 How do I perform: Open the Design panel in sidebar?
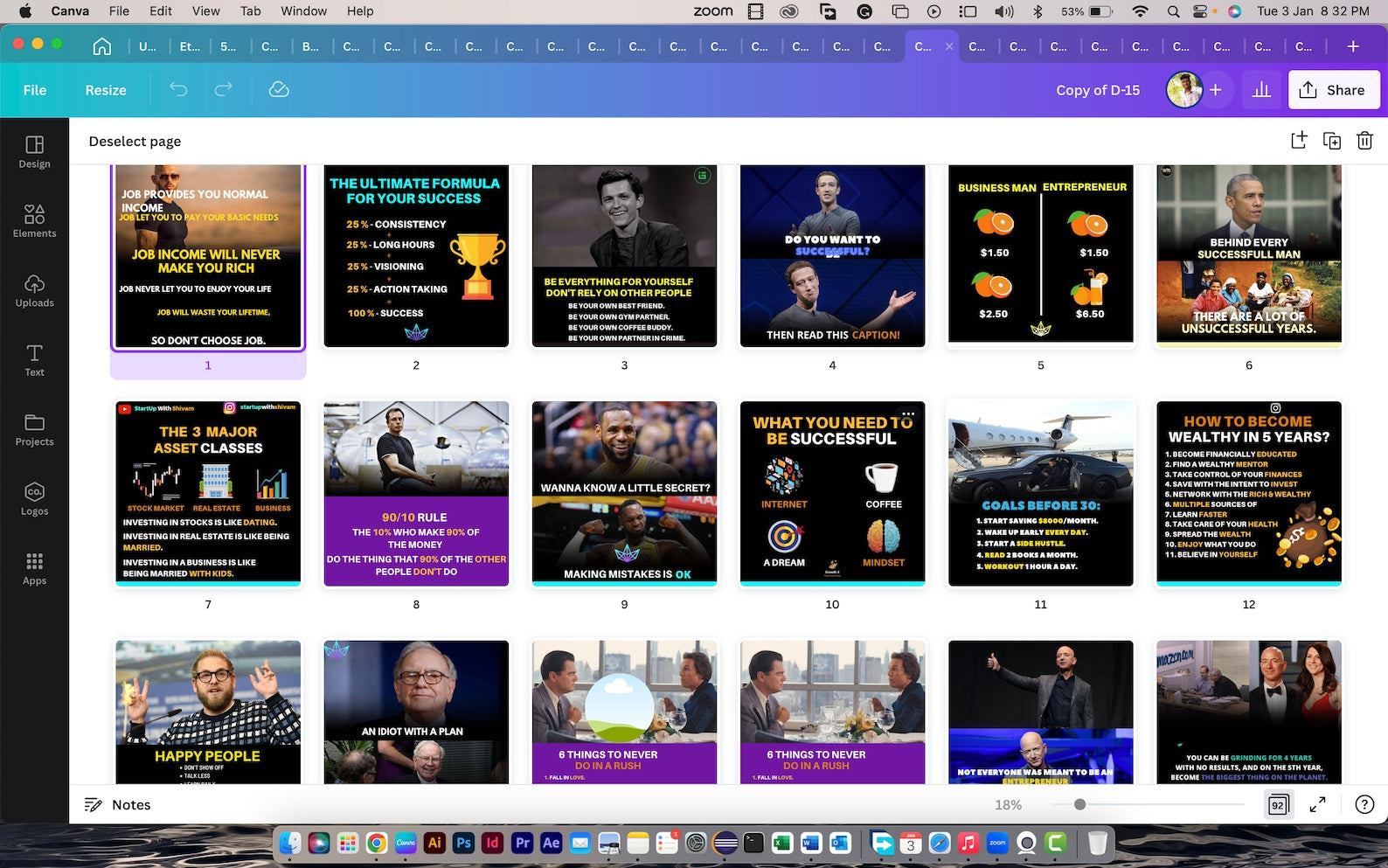pos(34,152)
